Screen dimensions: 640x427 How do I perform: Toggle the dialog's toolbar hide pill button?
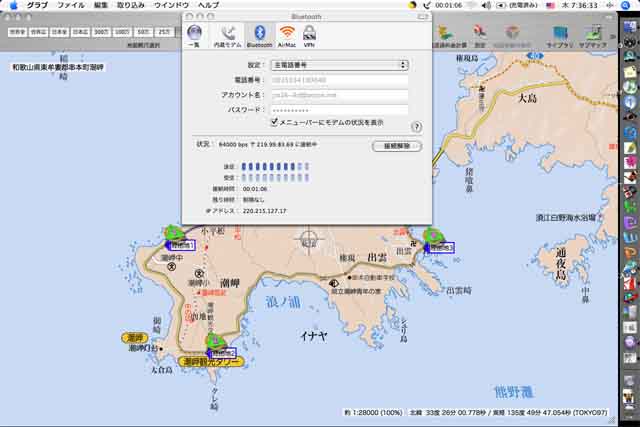click(422, 17)
